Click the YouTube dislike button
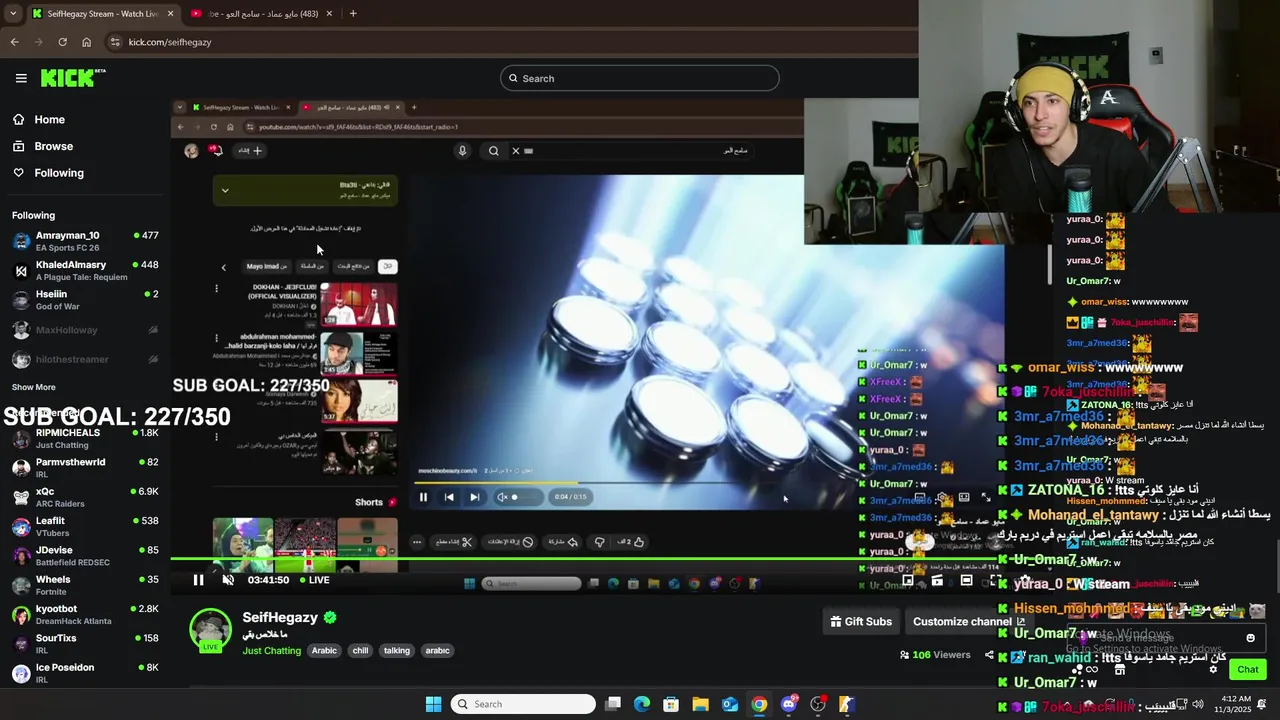 coord(599,542)
